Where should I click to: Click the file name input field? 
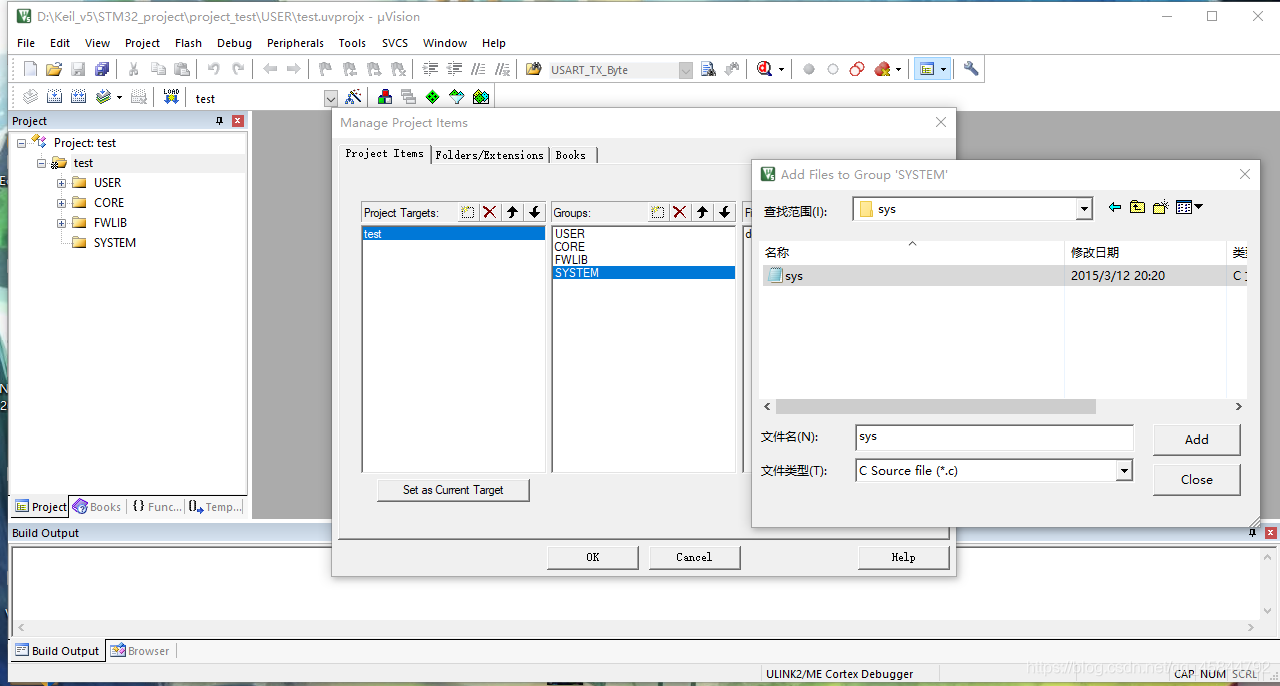pyautogui.click(x=995, y=437)
